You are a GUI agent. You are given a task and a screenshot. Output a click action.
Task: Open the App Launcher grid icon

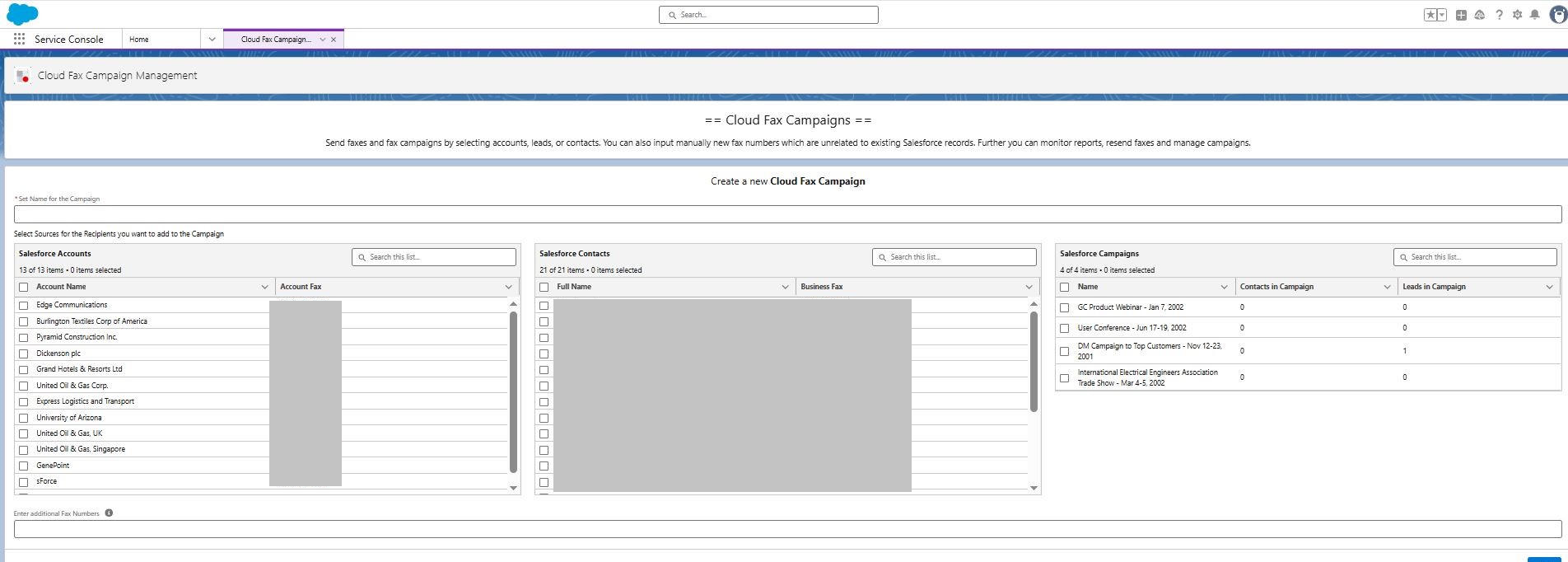pos(19,39)
